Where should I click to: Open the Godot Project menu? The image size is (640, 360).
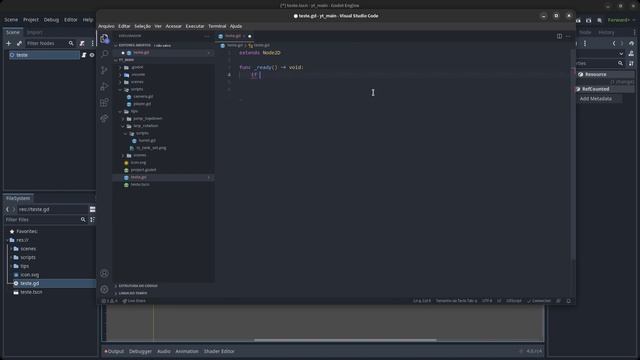pos(31,20)
